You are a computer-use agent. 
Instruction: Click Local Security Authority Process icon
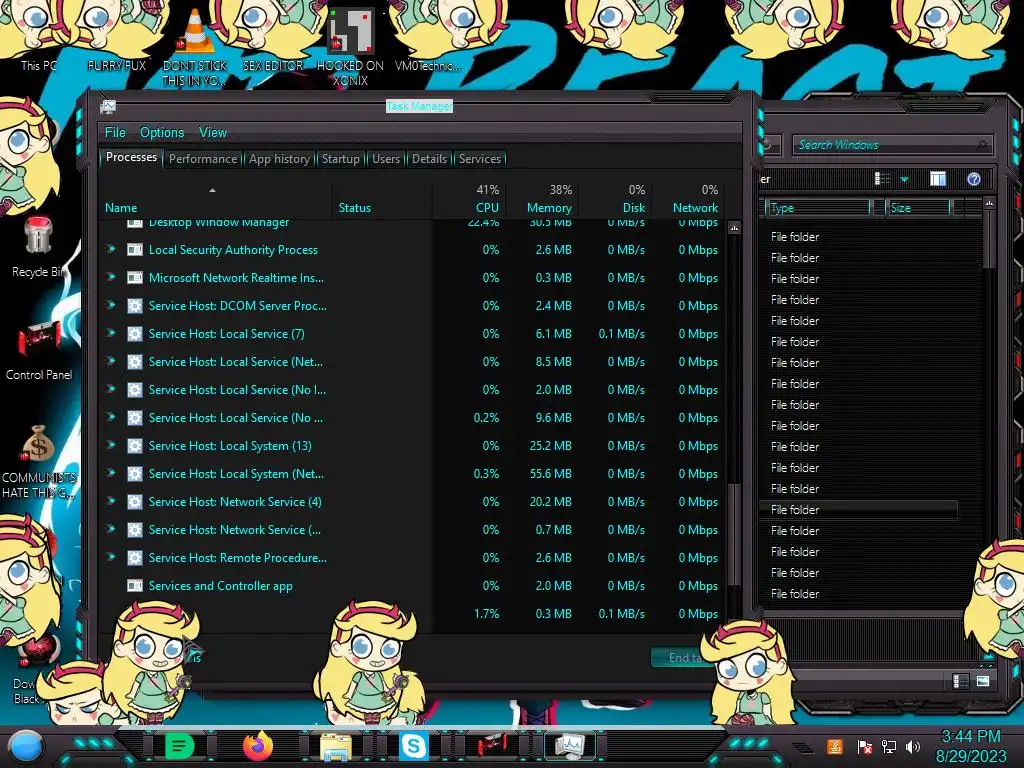tap(135, 249)
